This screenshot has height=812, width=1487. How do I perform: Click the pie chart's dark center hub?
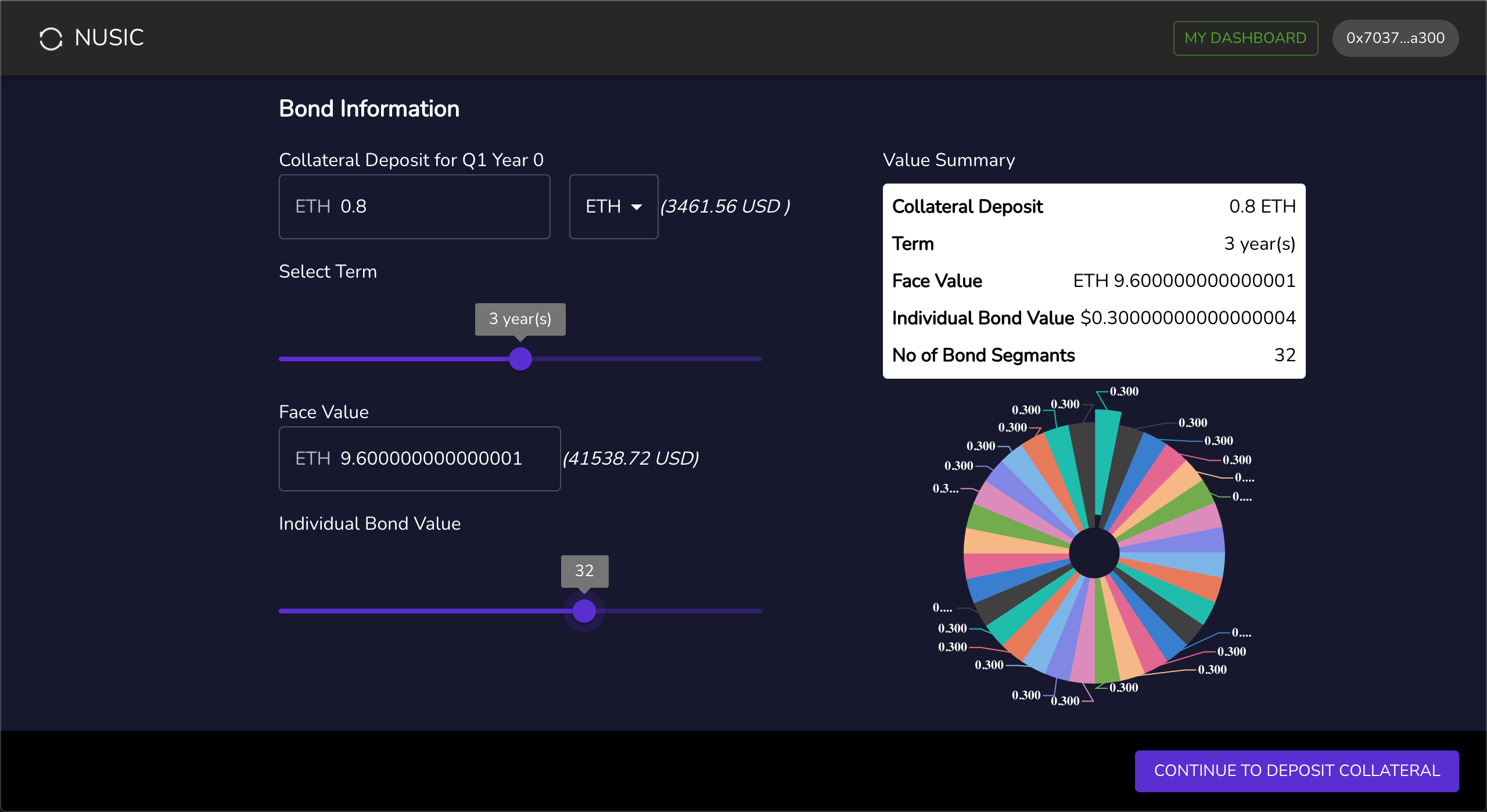pos(1094,553)
